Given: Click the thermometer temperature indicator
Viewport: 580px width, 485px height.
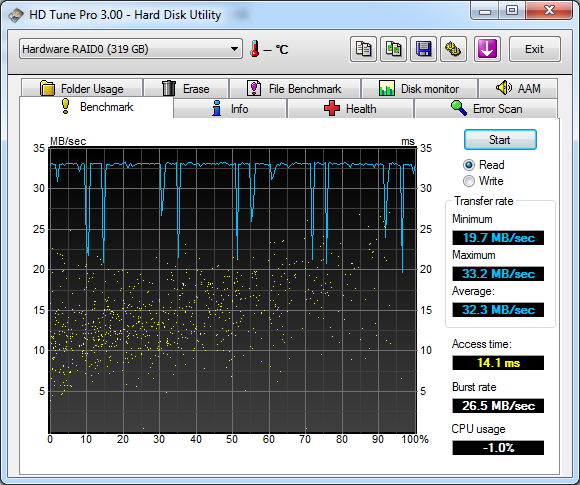Looking at the screenshot, I should pyautogui.click(x=254, y=49).
